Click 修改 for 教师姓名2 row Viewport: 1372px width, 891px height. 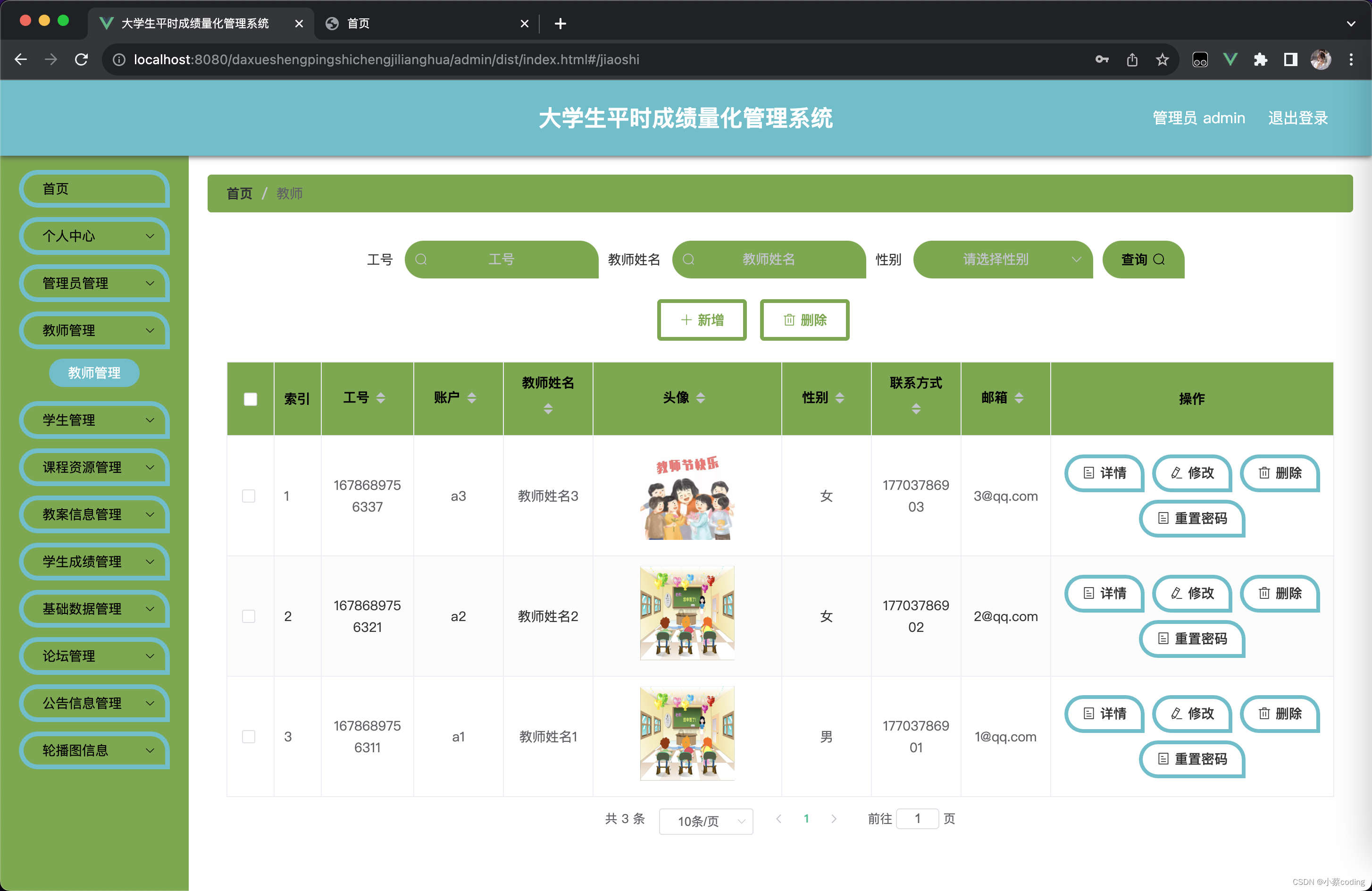1192,593
